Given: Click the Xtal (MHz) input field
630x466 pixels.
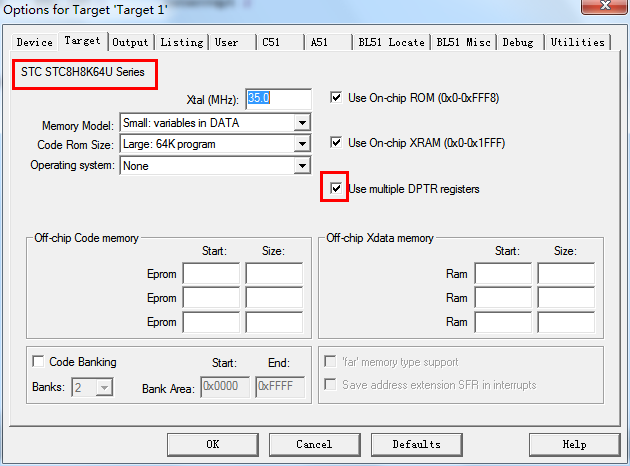Looking at the screenshot, I should 278,98.
